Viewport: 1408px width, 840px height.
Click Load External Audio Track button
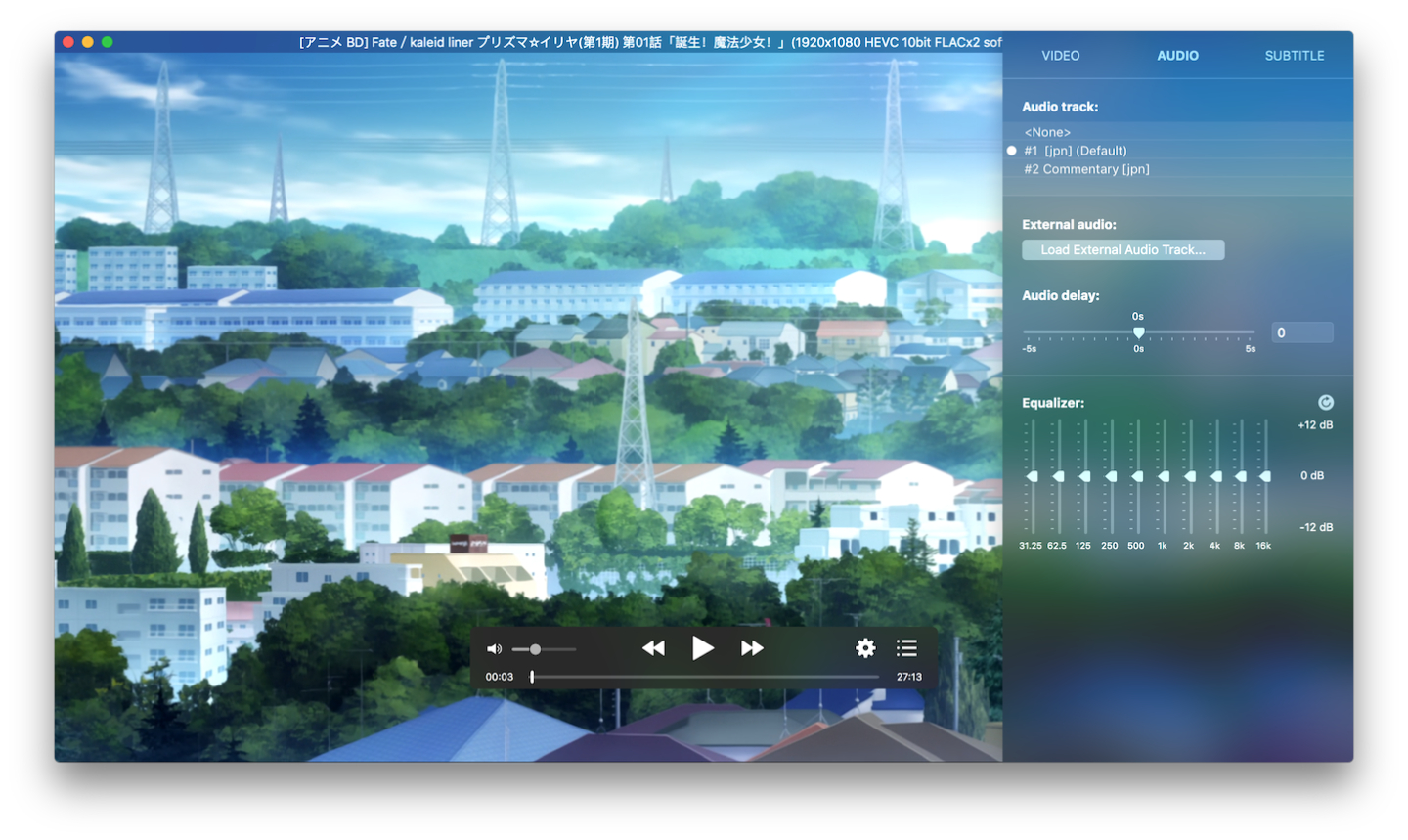(x=1122, y=250)
